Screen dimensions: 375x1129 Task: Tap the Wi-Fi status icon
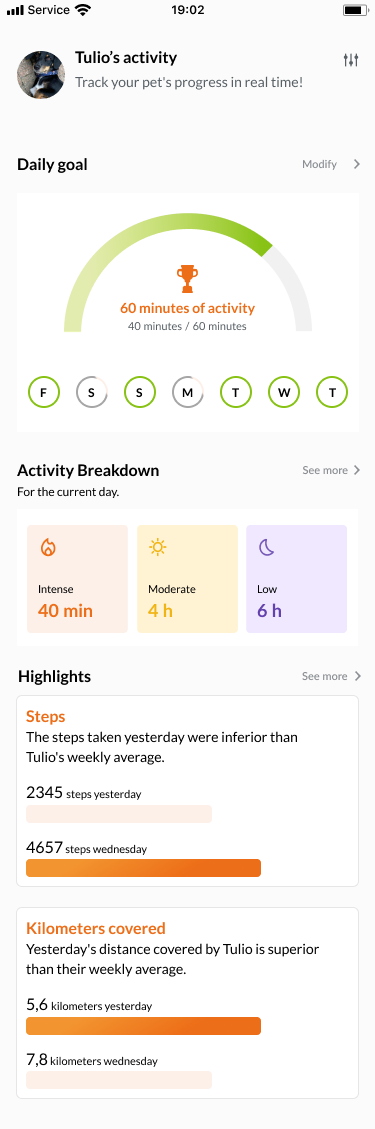point(83,10)
